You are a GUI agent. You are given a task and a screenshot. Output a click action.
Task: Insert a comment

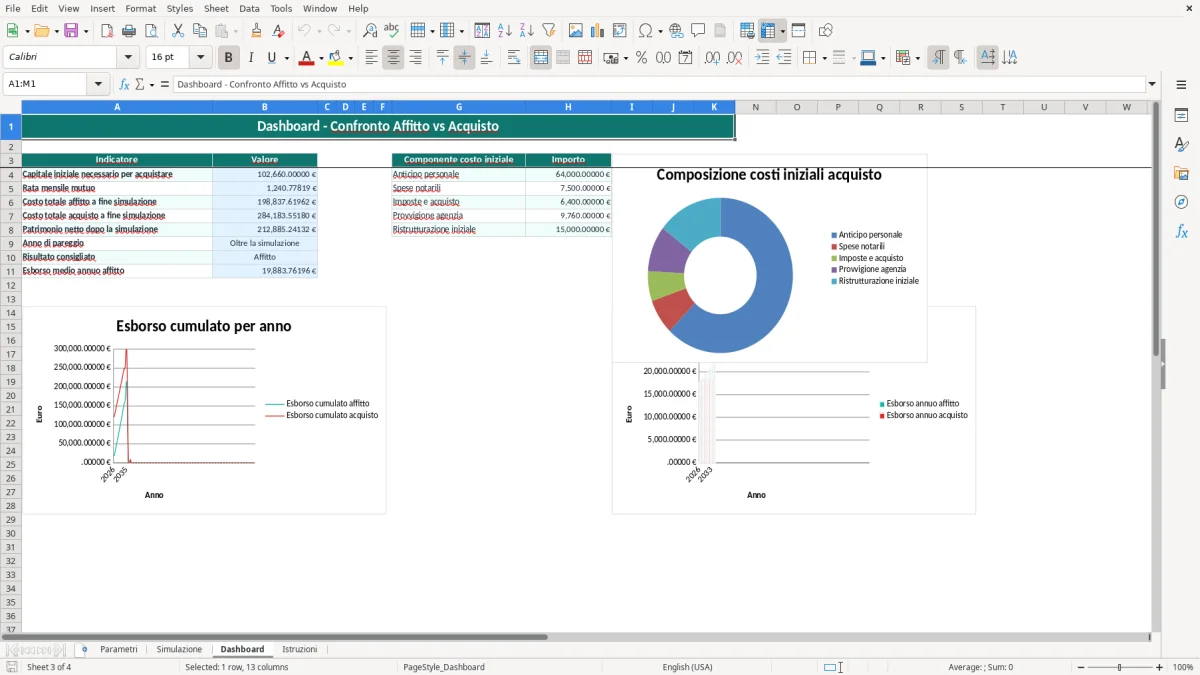[698, 31]
